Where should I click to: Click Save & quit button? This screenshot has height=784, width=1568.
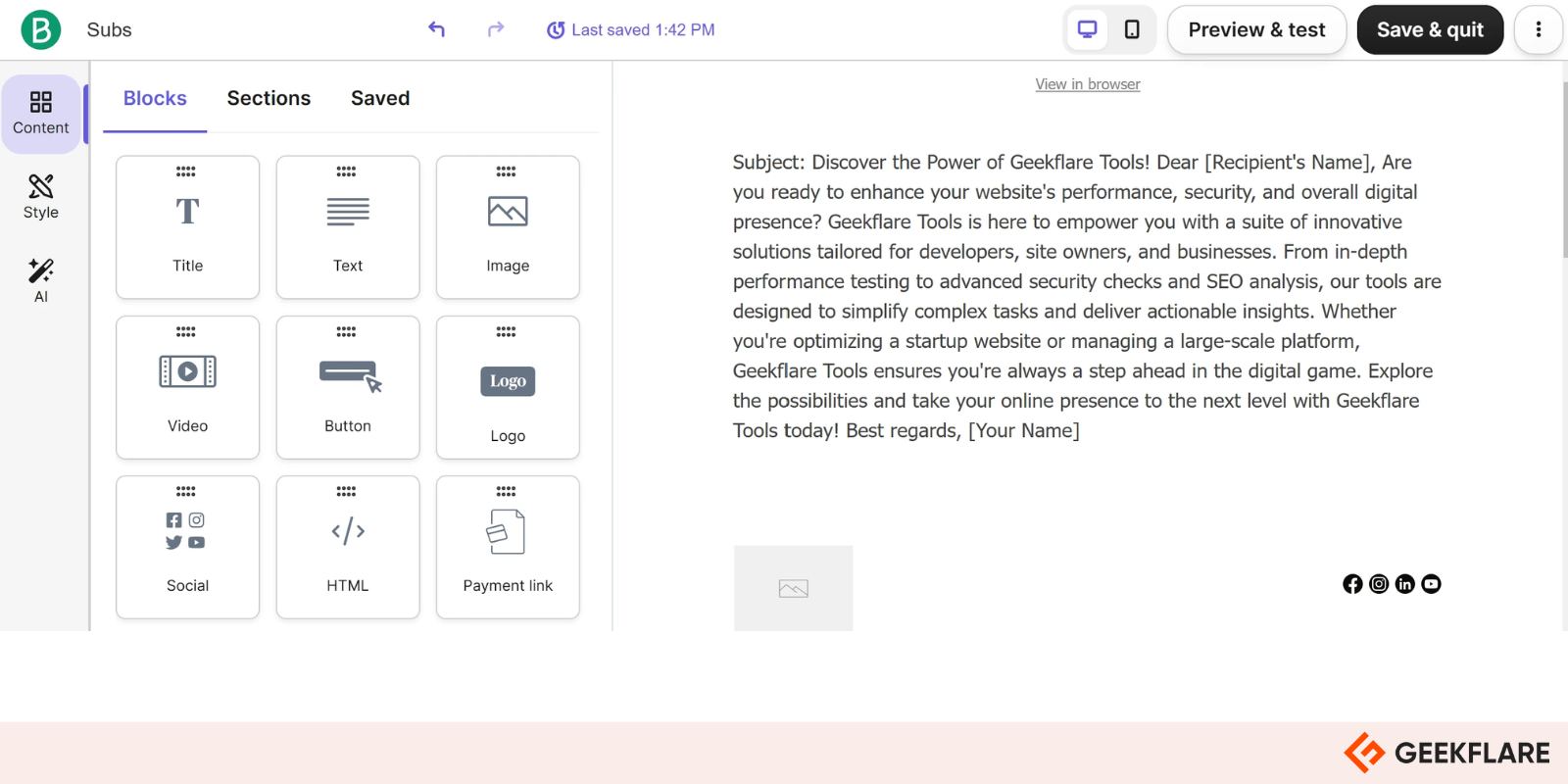coord(1430,29)
